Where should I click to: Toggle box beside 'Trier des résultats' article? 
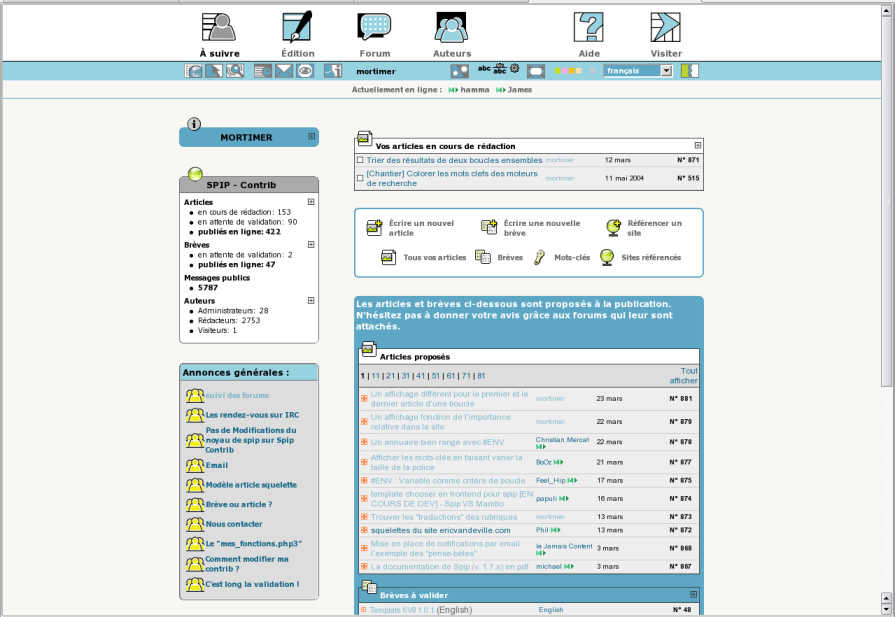[360, 160]
